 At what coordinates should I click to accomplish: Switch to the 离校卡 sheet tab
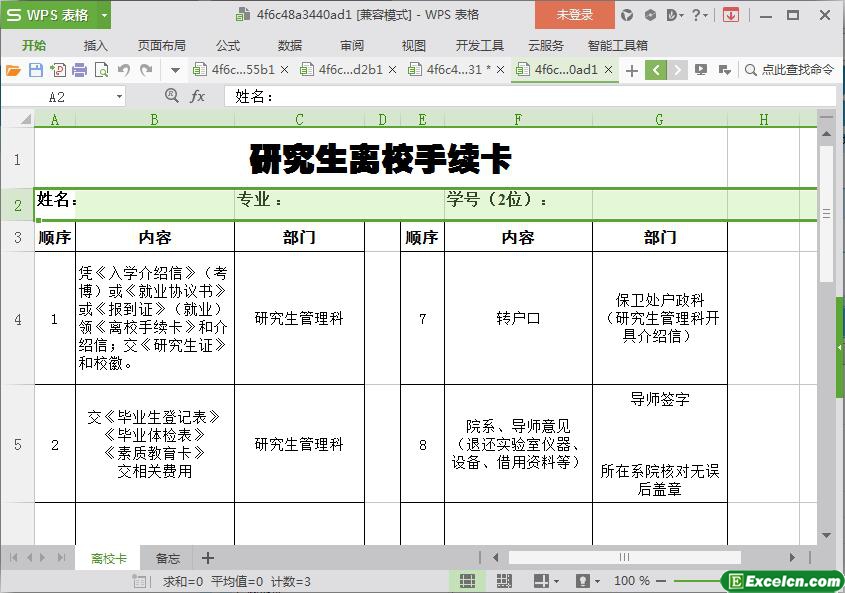coord(108,558)
